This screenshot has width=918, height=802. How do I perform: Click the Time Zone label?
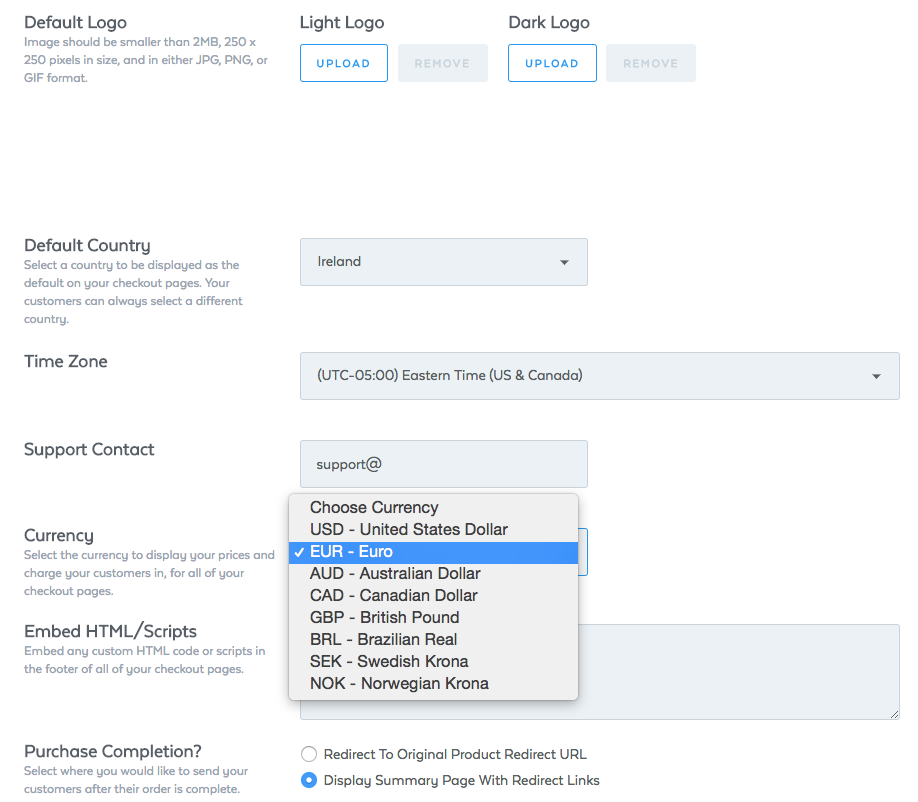66,361
